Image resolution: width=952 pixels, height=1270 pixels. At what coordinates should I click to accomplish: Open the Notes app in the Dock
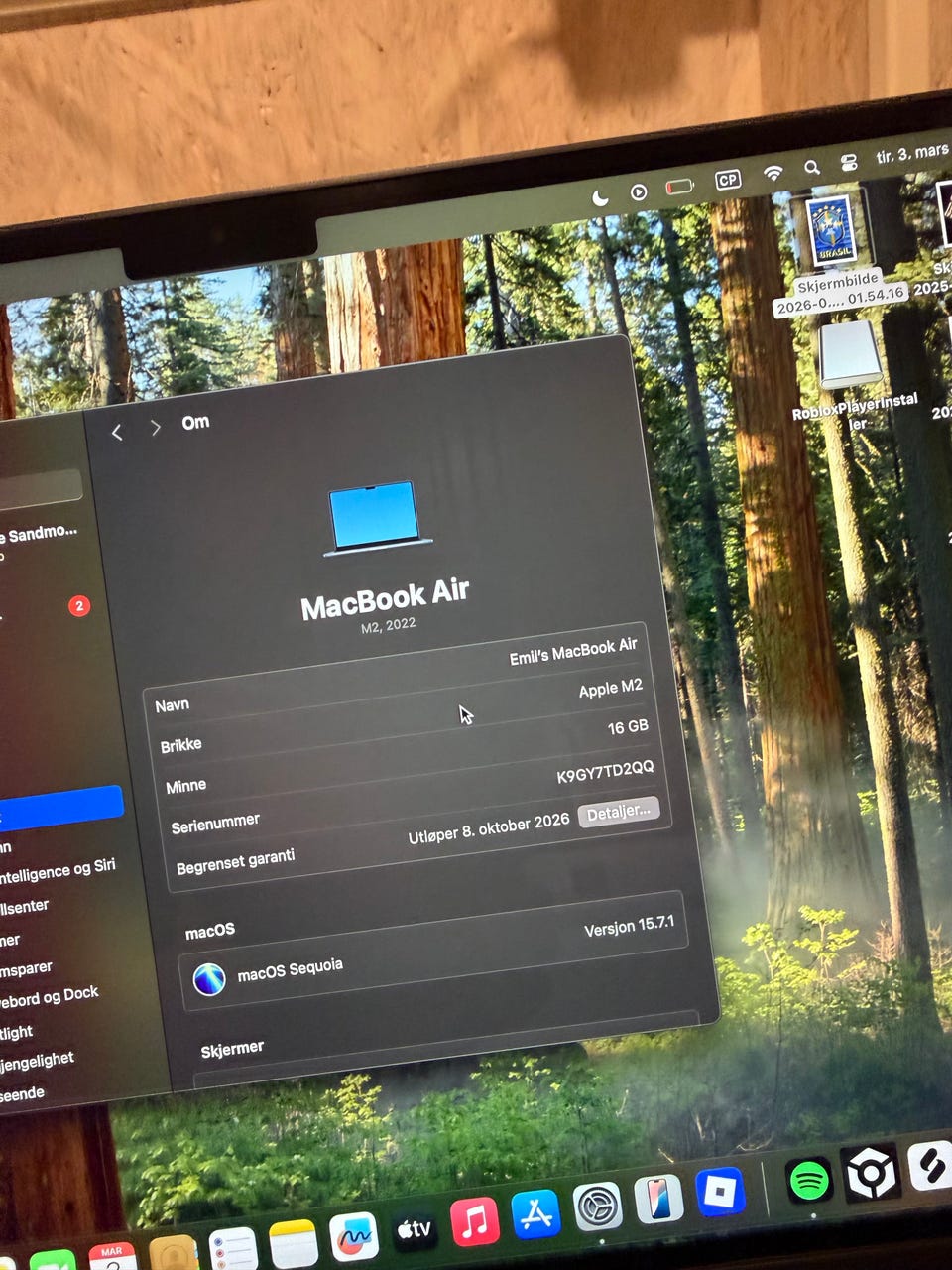[294, 1245]
